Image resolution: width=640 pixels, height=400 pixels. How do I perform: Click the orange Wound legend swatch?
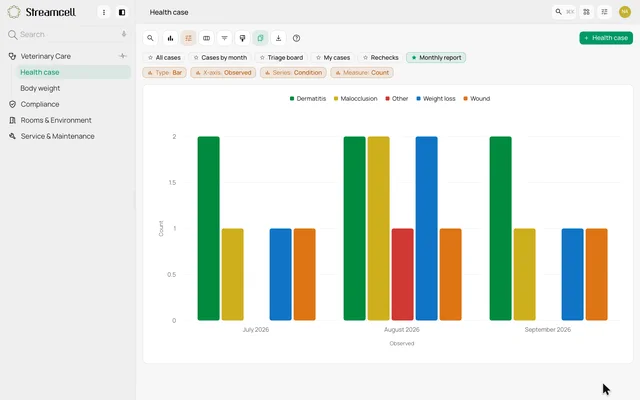[465, 99]
